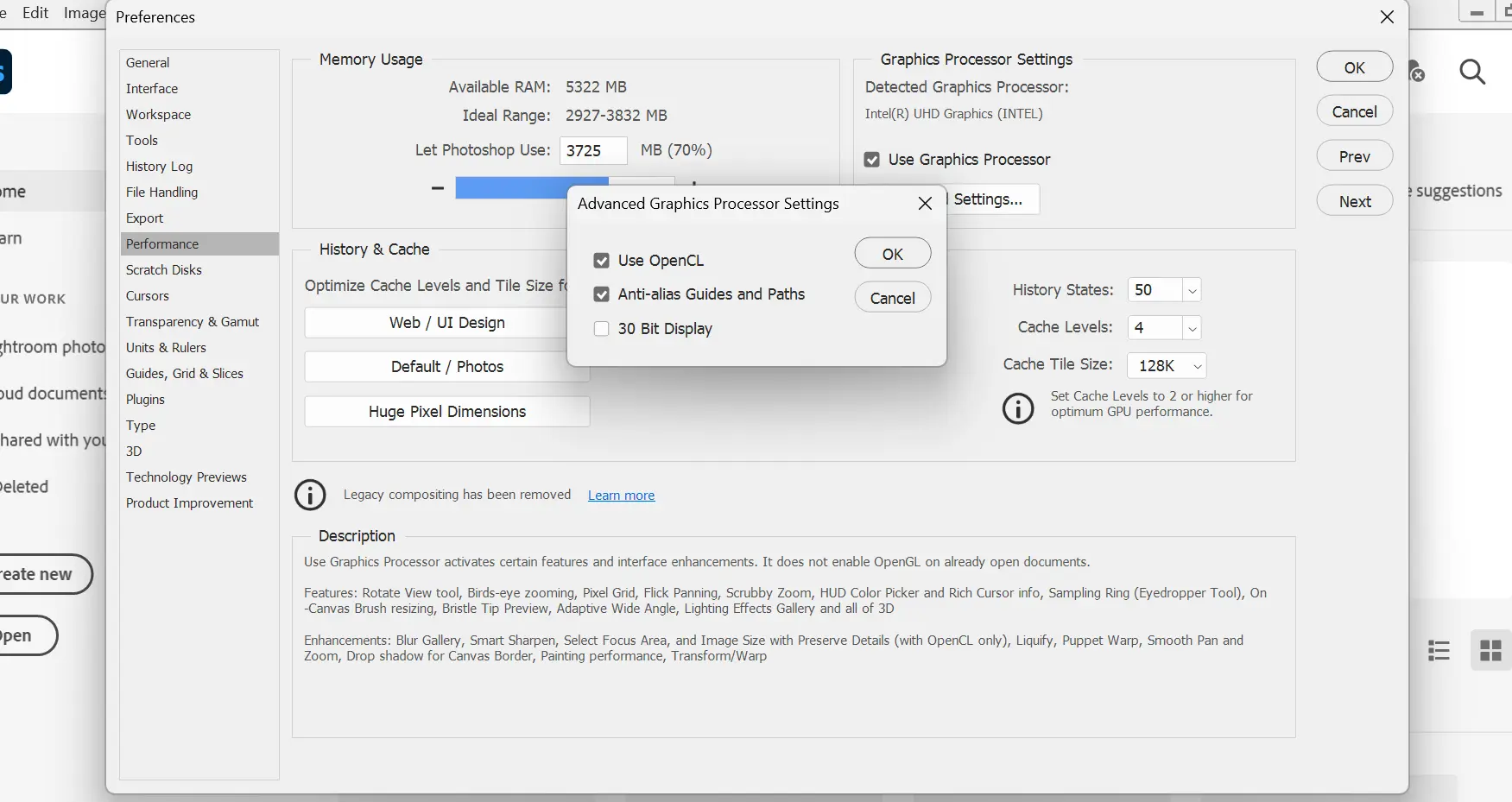This screenshot has height=802, width=1512.
Task: Go to next preferences page with Next
Action: pos(1355,201)
